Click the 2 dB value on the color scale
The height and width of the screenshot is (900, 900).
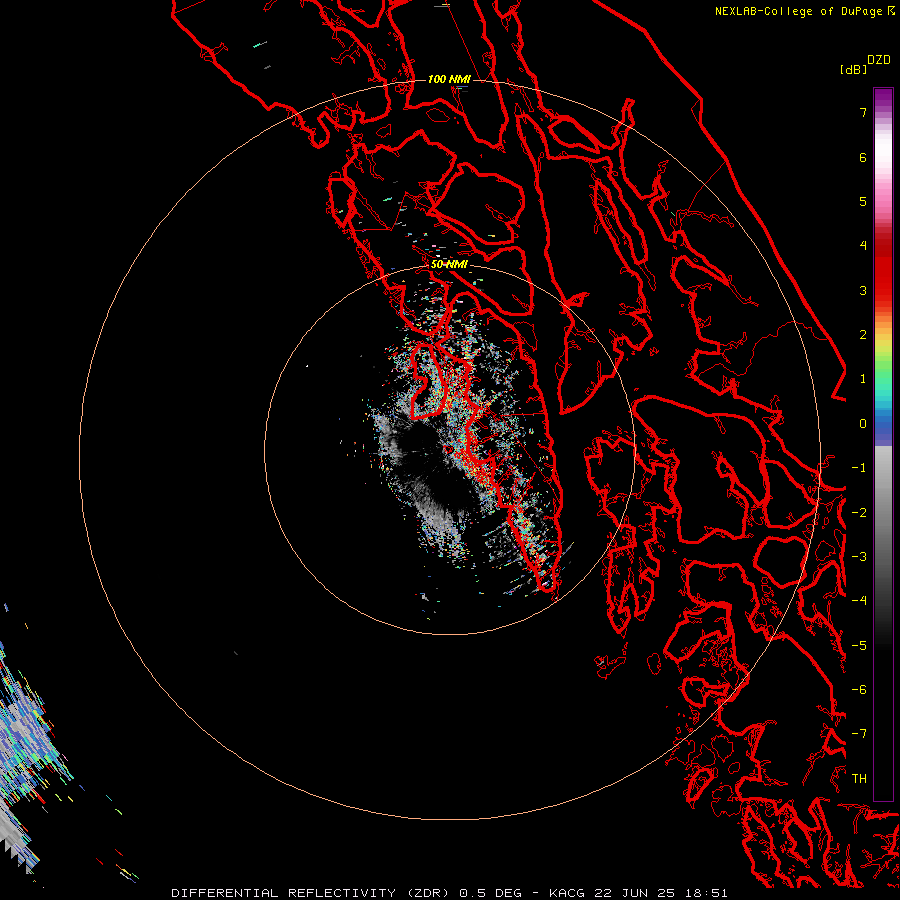point(863,335)
